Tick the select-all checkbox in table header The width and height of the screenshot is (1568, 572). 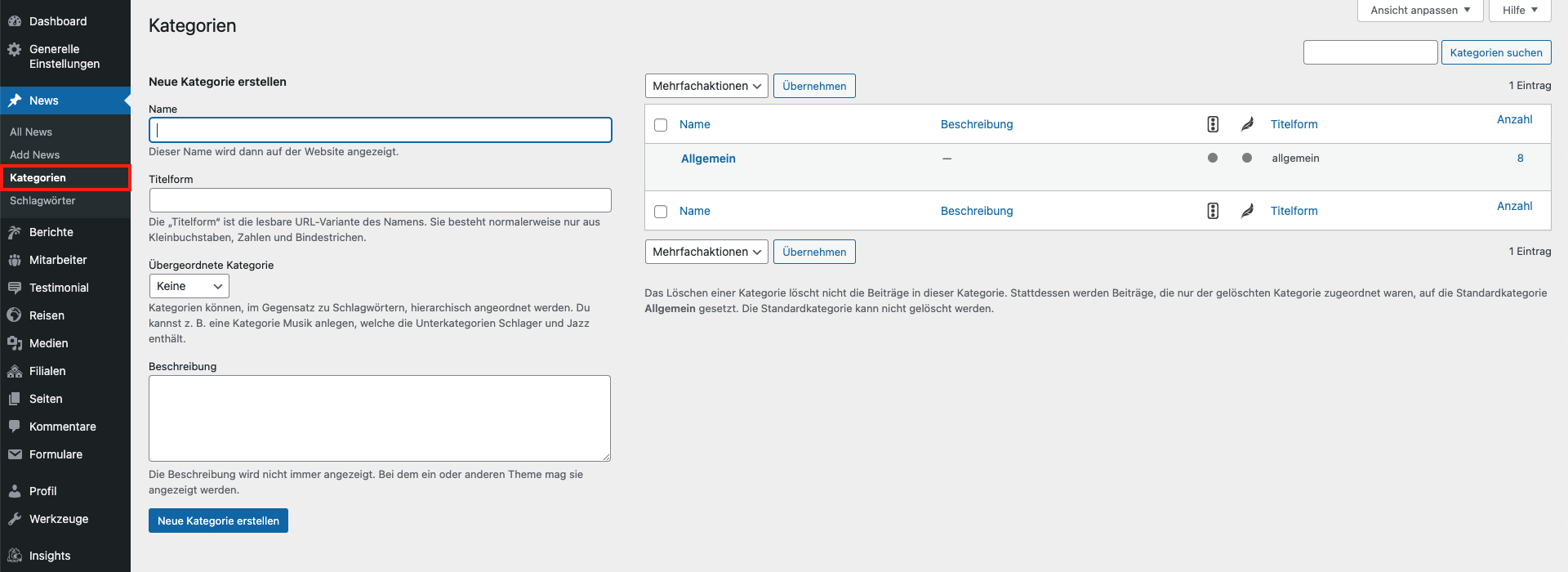[661, 125]
